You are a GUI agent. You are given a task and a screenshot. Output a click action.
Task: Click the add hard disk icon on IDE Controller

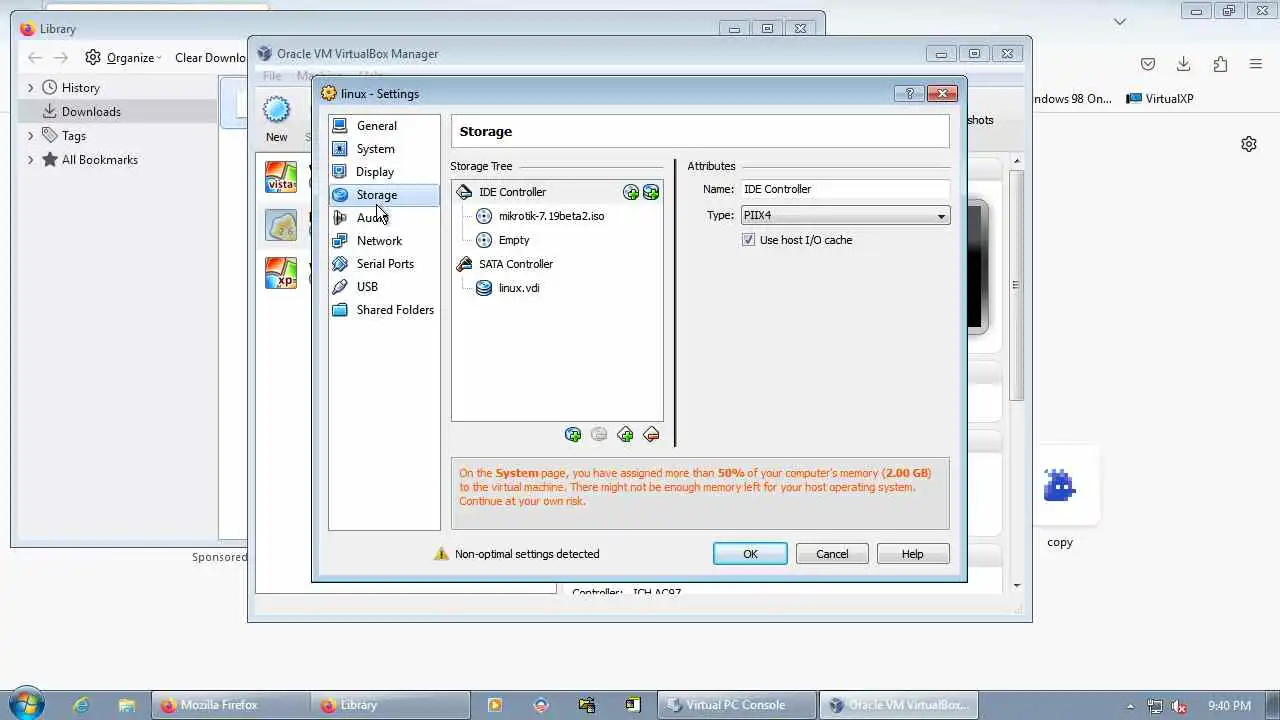[x=651, y=192]
